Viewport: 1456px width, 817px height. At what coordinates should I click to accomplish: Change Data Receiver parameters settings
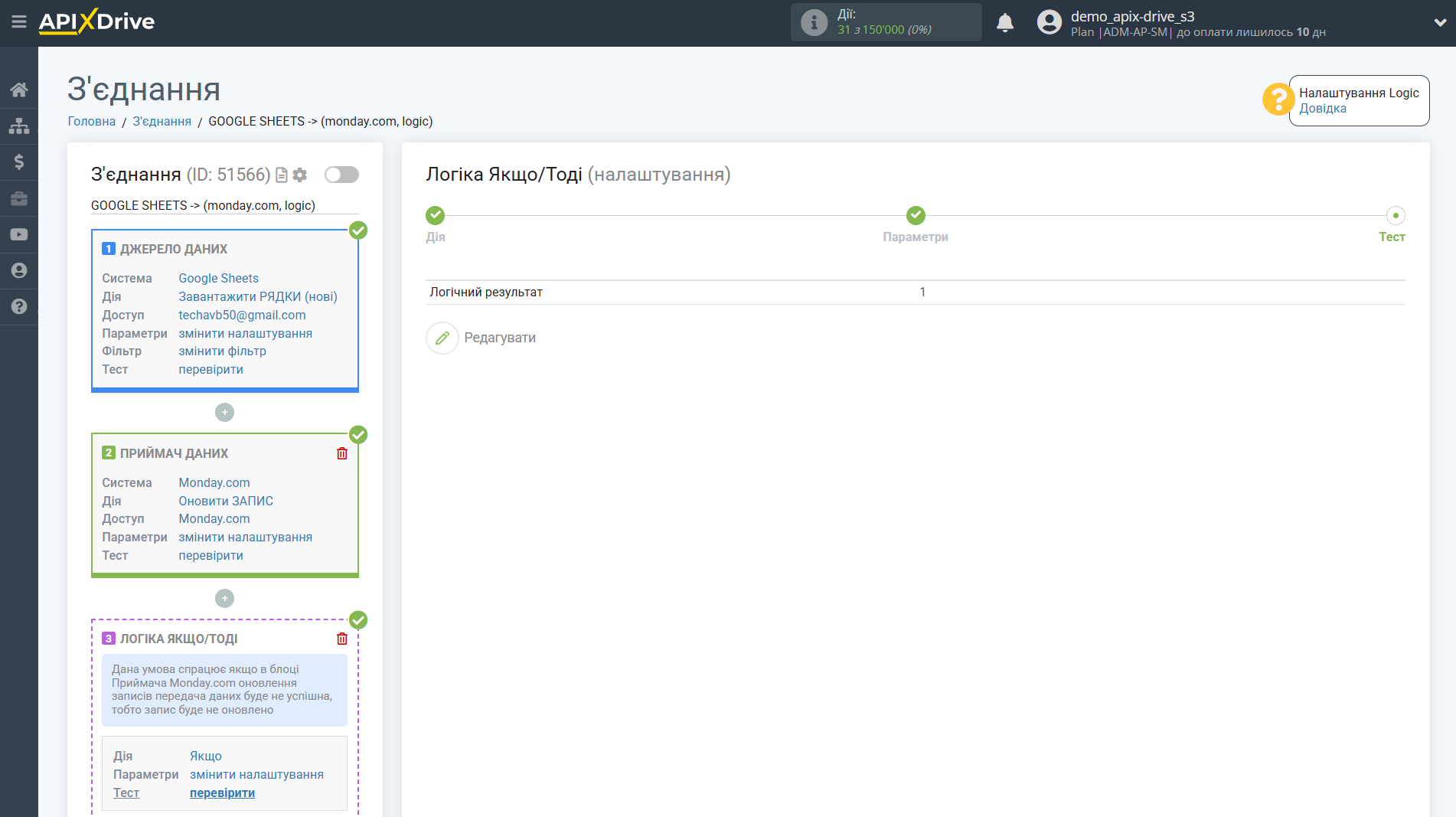pos(245,537)
